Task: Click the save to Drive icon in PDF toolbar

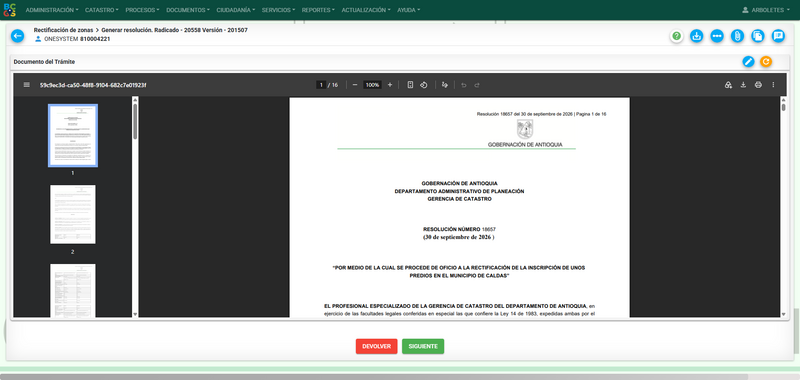Action: [x=729, y=85]
